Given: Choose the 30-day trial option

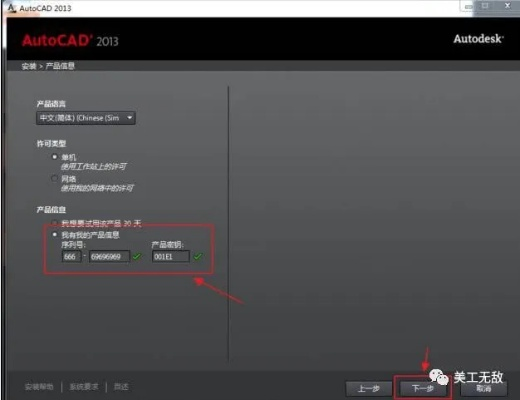Looking at the screenshot, I should tap(54, 223).
